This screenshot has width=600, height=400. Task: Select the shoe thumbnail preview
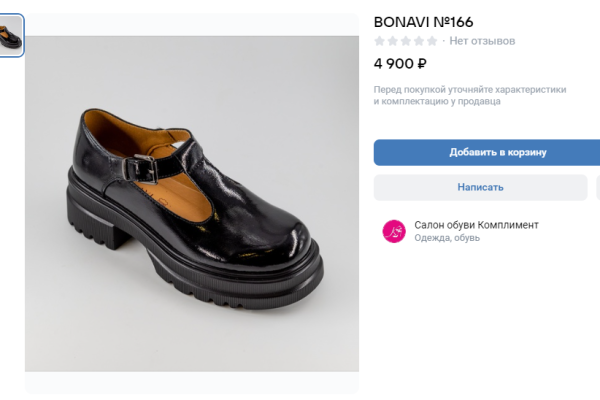tap(11, 35)
